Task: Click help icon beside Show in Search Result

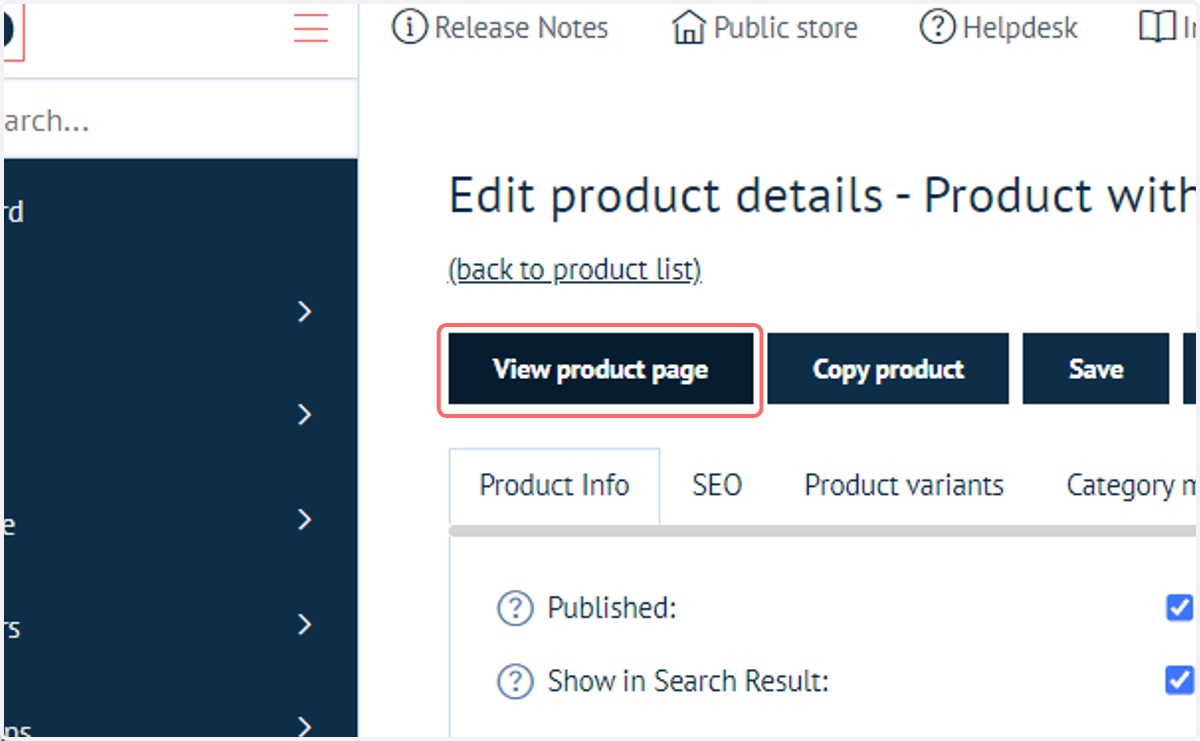Action: tap(515, 682)
